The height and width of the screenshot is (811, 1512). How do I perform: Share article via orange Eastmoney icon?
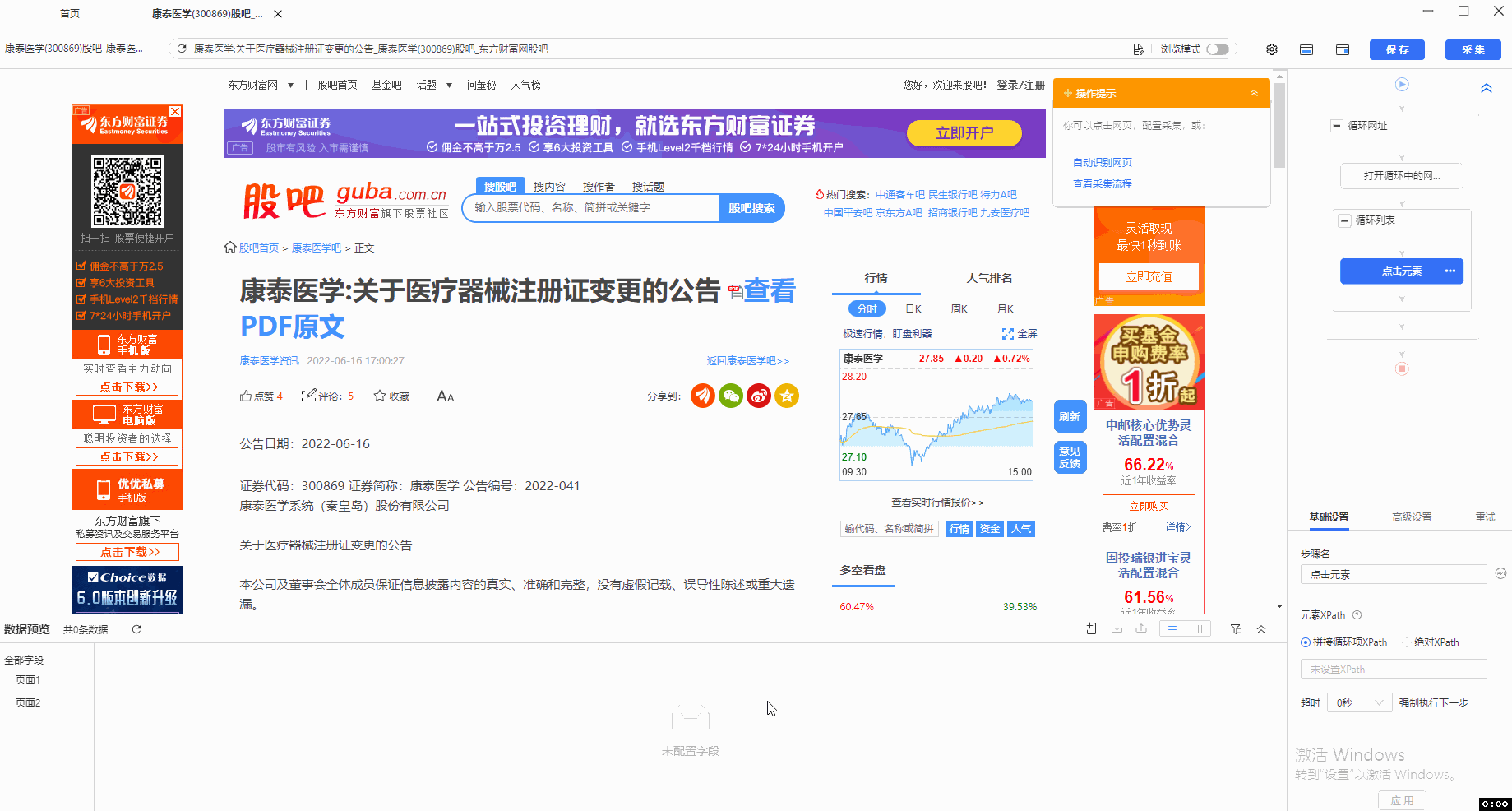pyautogui.click(x=703, y=396)
